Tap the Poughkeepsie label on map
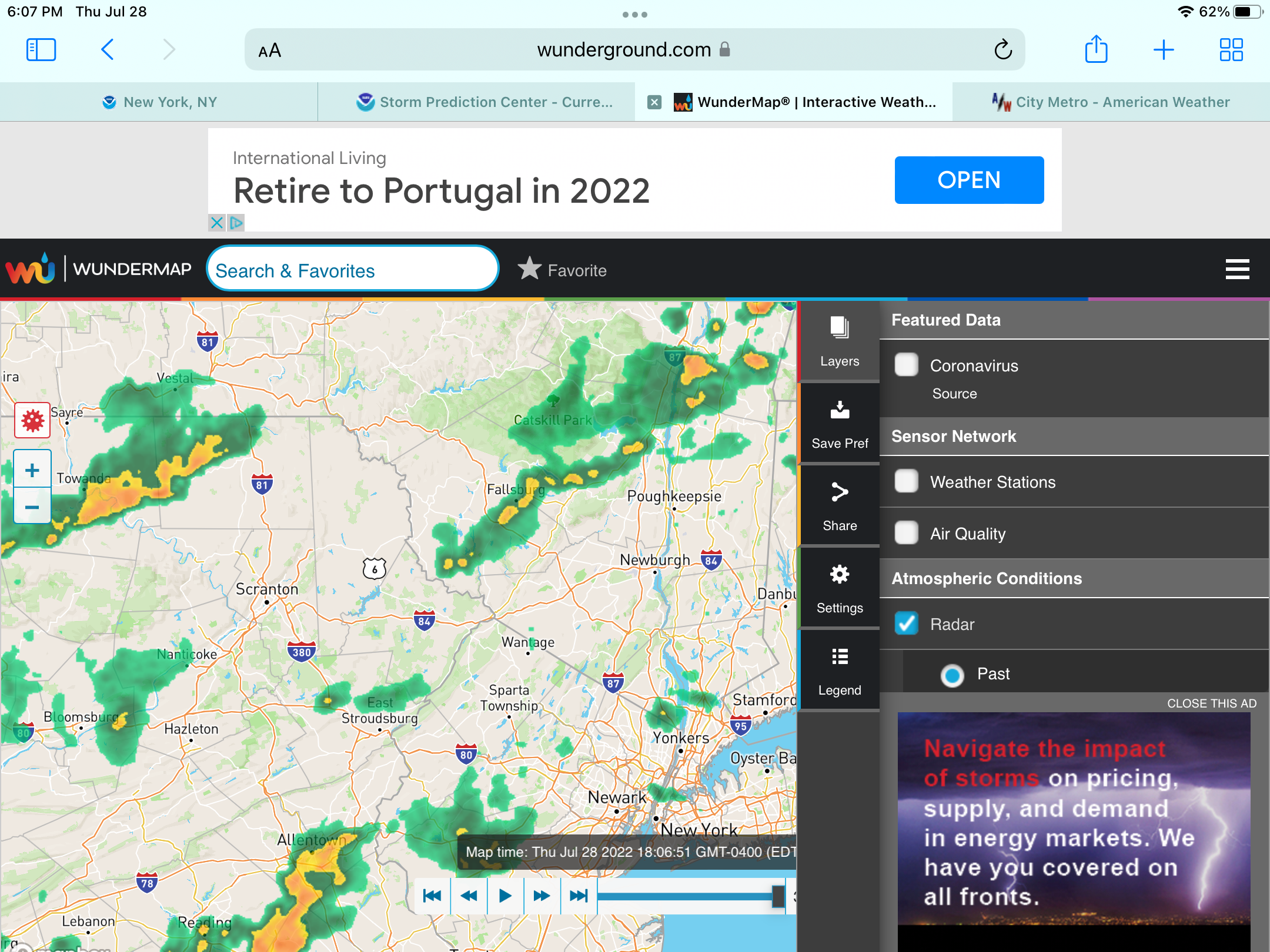The width and height of the screenshot is (1270, 952). coord(674,496)
